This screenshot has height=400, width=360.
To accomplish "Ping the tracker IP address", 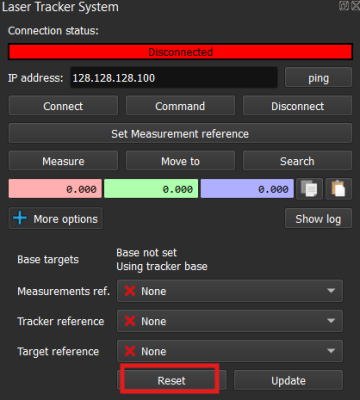I will [x=318, y=78].
